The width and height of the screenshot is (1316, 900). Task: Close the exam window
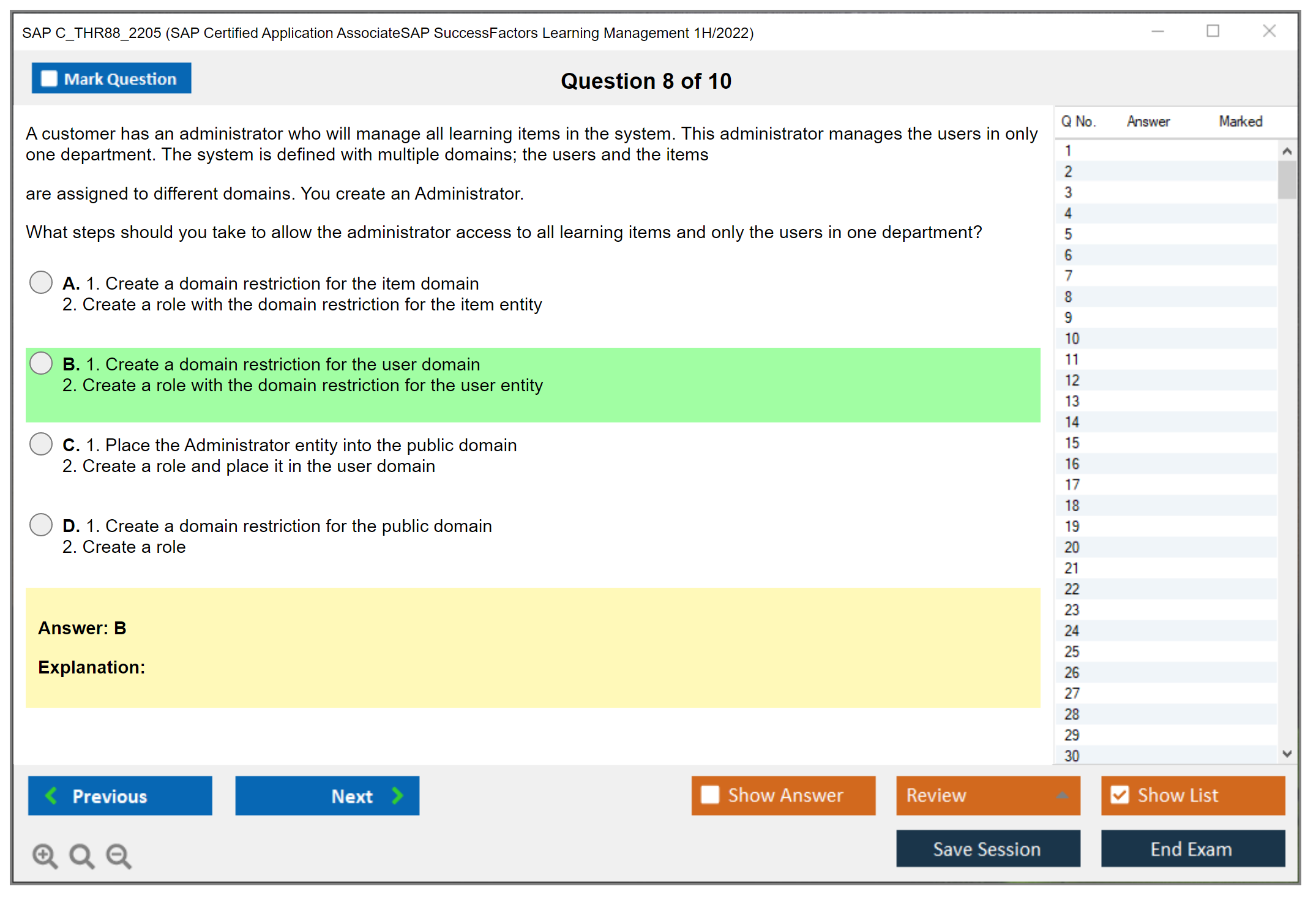1269,31
